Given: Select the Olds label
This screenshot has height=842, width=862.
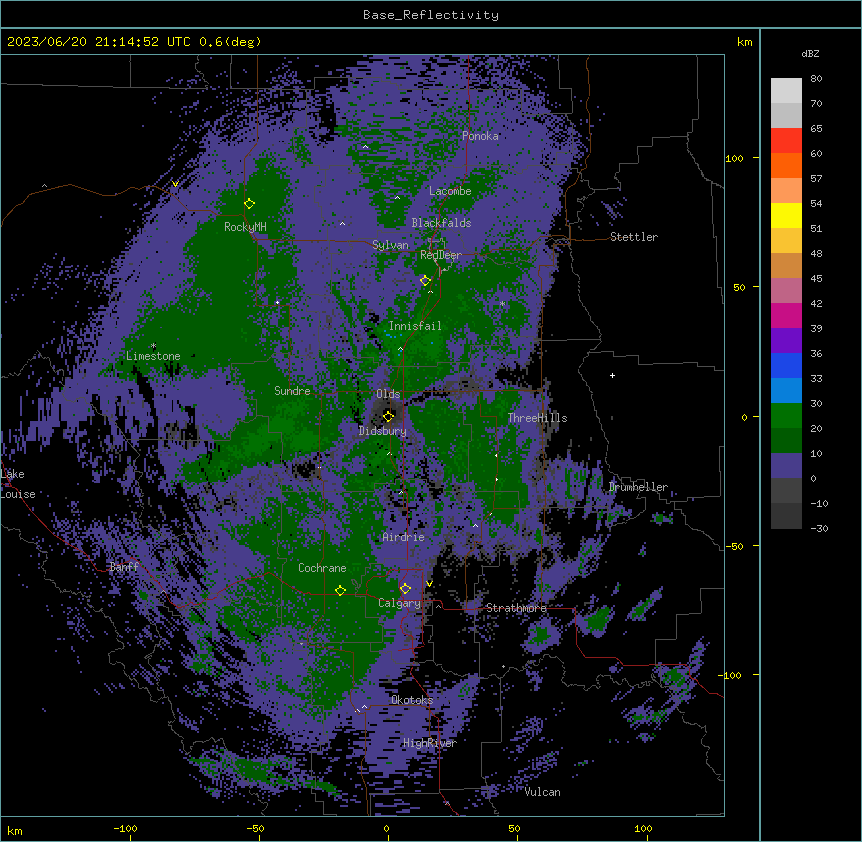Looking at the screenshot, I should point(388,394).
